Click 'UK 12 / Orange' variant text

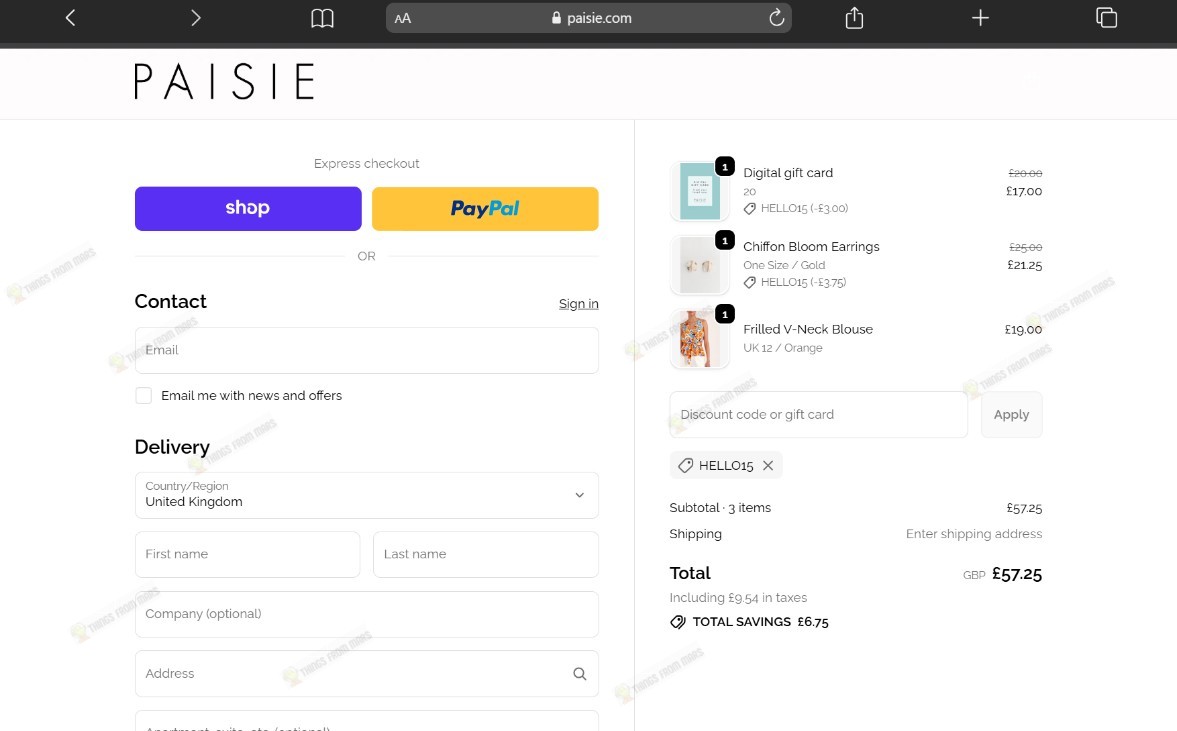pyautogui.click(x=782, y=347)
